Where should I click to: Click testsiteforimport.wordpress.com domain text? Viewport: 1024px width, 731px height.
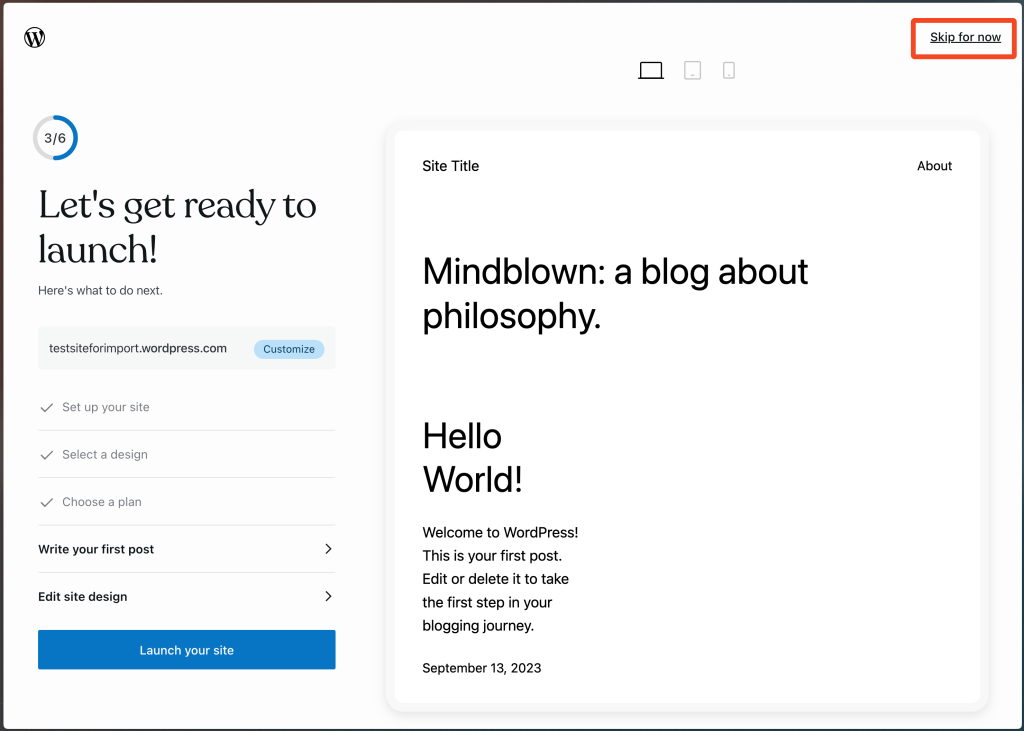click(138, 349)
